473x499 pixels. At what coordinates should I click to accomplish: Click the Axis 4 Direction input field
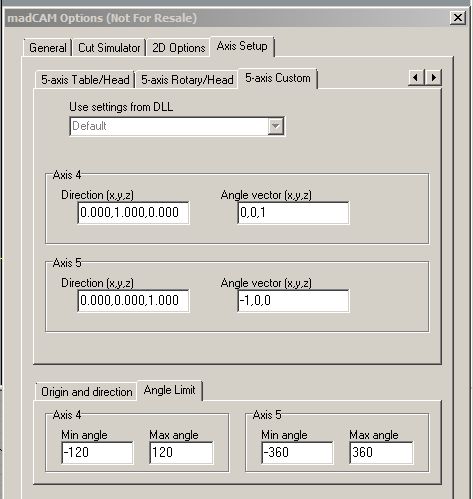coord(133,213)
